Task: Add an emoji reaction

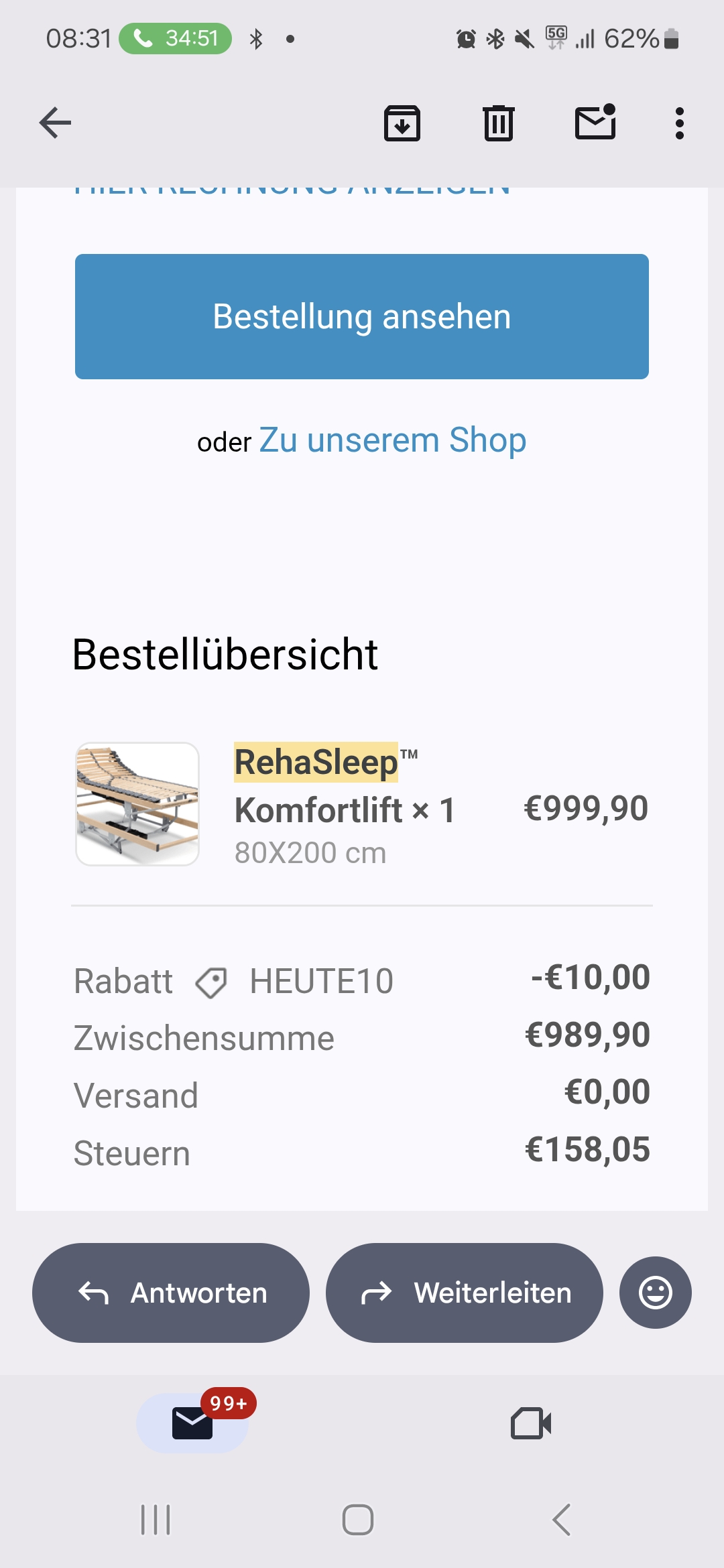Action: tap(655, 1293)
